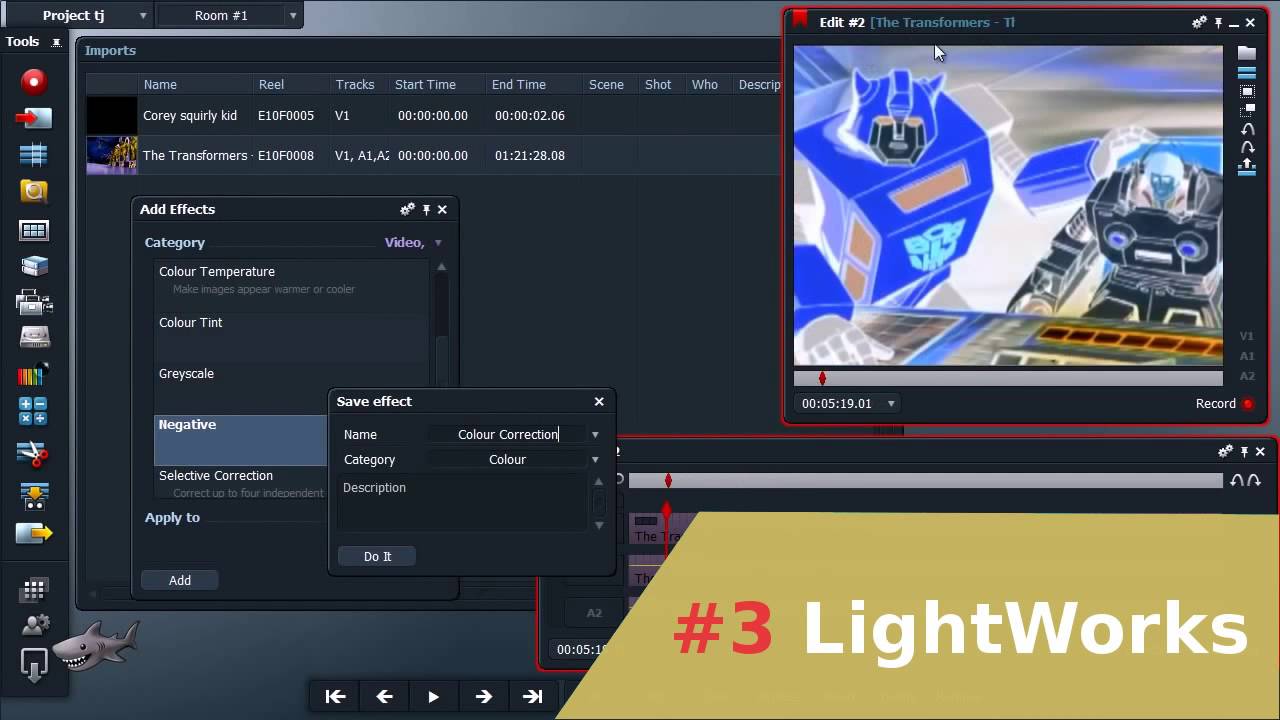Open the blue timeline-strips tool in Tools

[34, 154]
